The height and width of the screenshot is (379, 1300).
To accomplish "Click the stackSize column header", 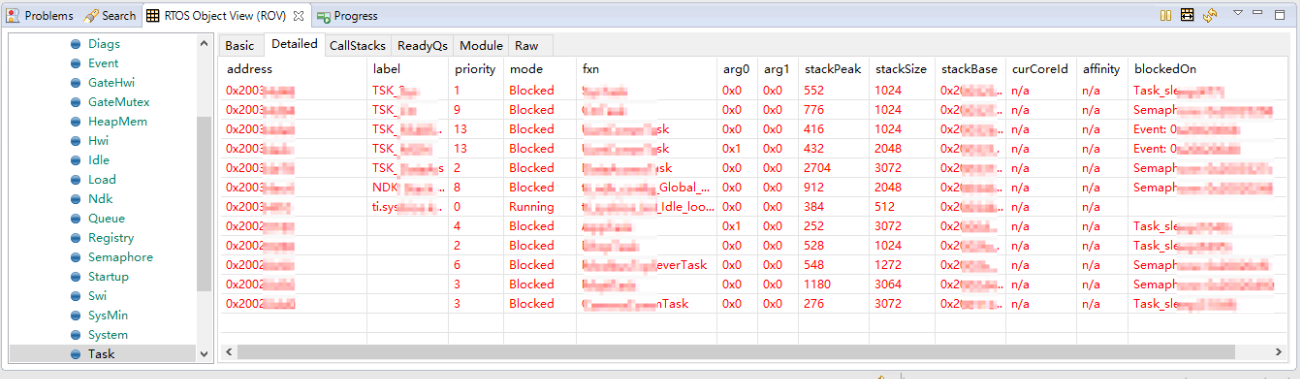I will [x=902, y=69].
